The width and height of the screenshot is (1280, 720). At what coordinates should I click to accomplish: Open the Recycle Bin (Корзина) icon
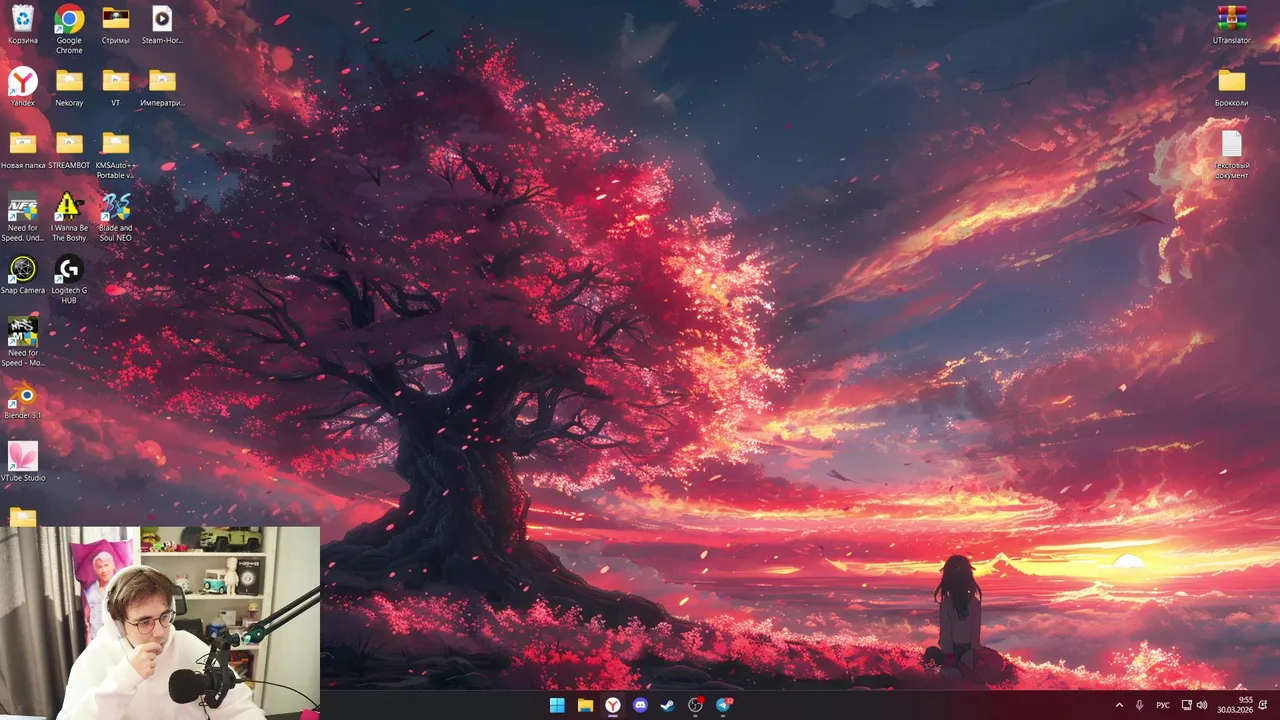point(22,25)
